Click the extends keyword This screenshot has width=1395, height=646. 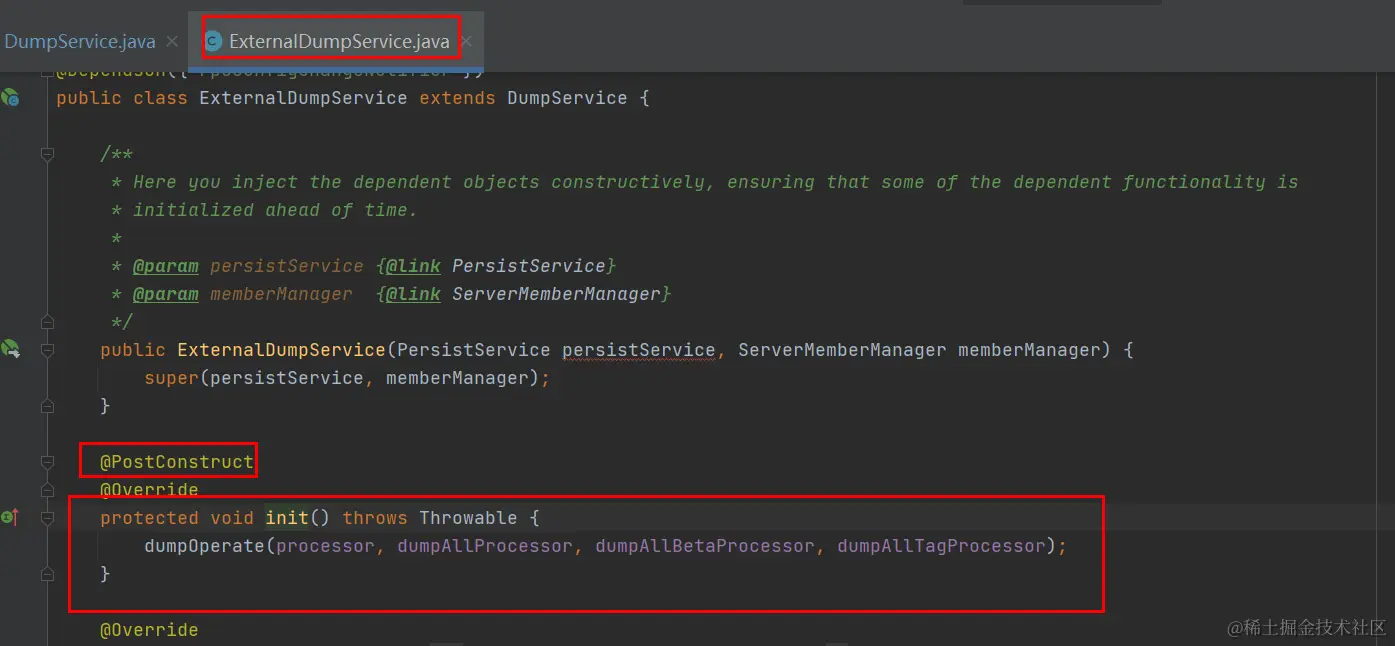457,98
